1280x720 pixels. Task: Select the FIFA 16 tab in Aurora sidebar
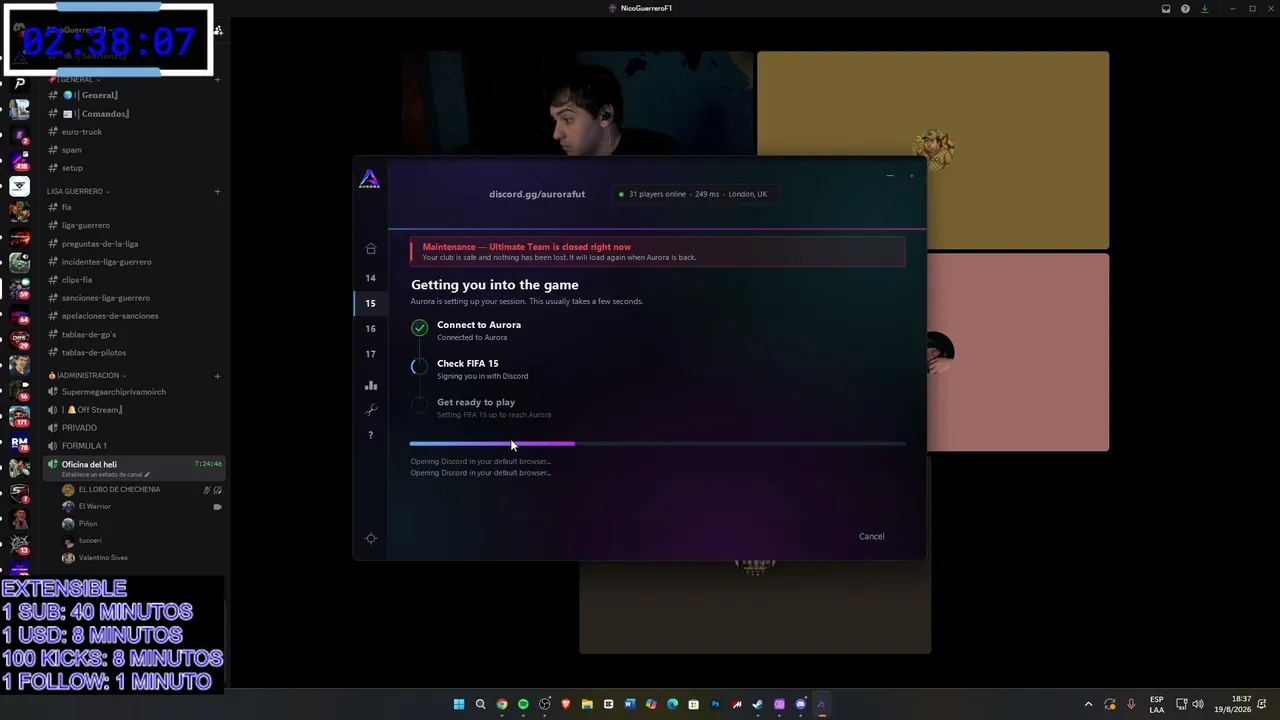370,328
